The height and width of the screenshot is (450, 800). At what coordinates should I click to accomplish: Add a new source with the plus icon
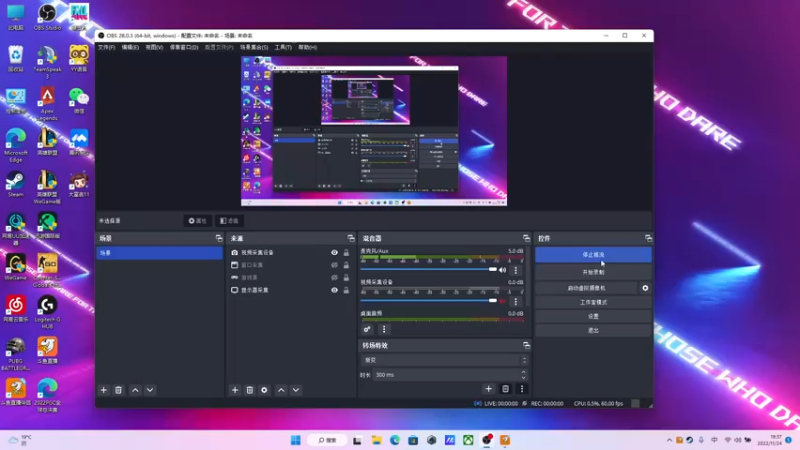pos(235,390)
